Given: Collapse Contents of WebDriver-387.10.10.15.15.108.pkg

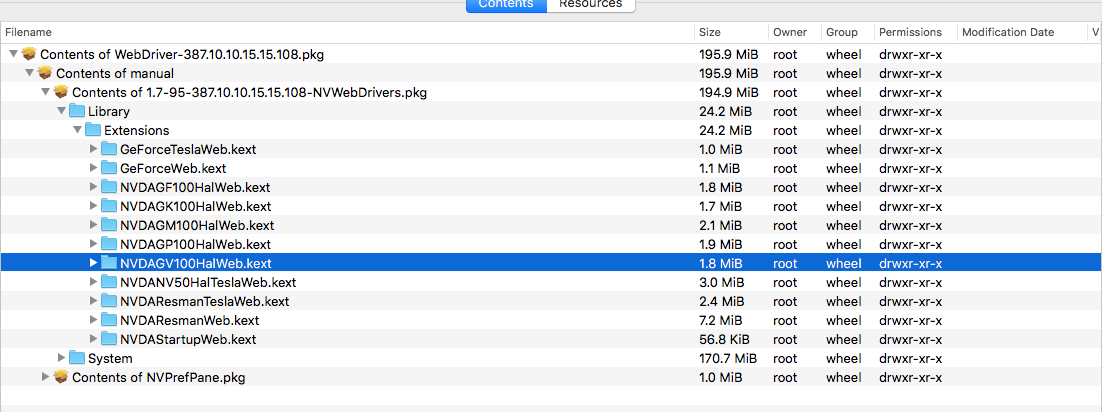Looking at the screenshot, I should point(13,54).
